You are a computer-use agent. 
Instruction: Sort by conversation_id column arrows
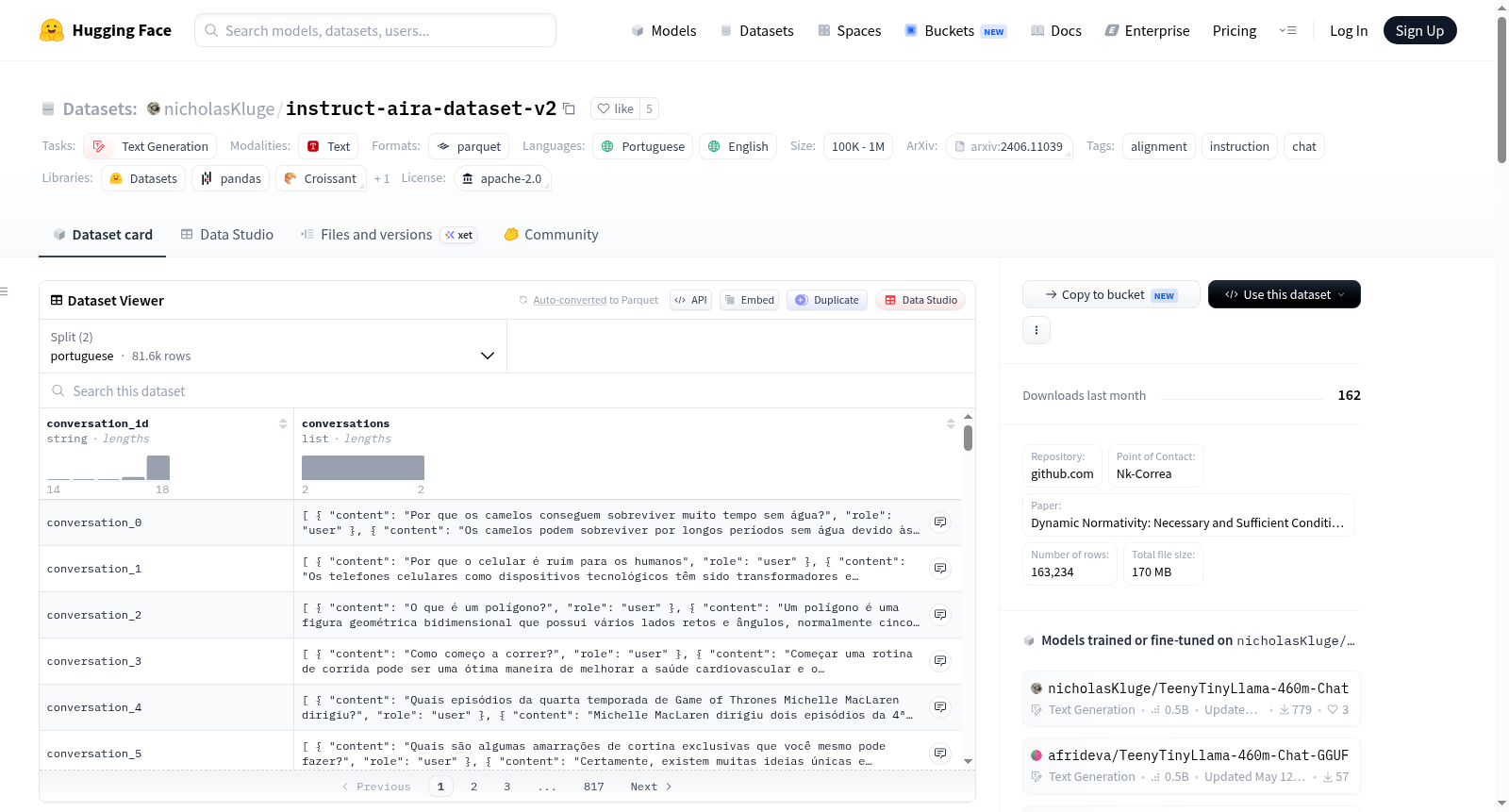(x=283, y=423)
